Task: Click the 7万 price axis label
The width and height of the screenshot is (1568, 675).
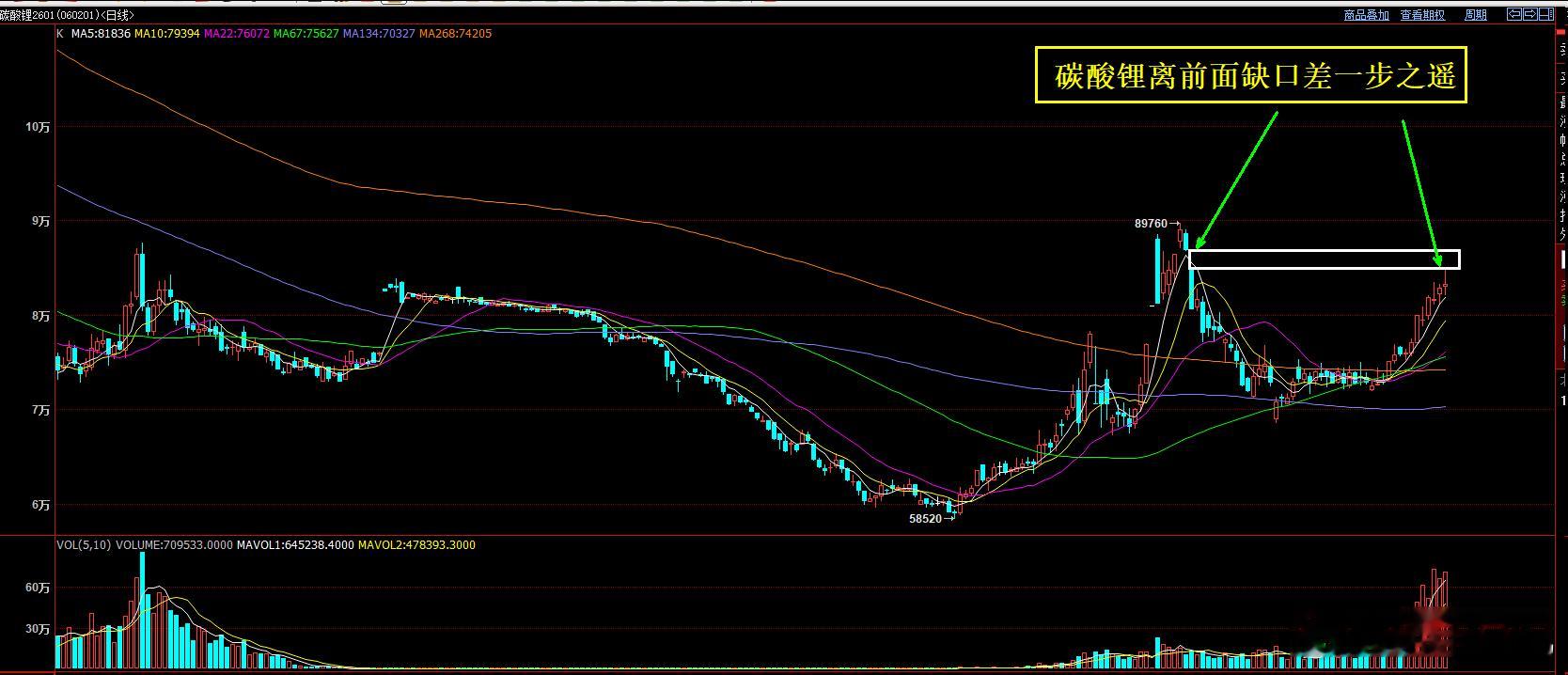Action: click(x=40, y=411)
